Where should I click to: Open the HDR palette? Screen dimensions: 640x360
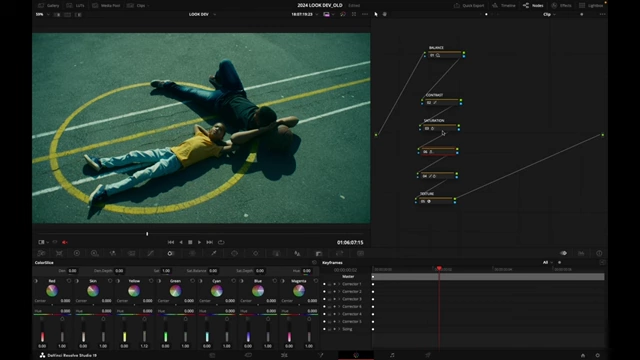tap(95, 253)
